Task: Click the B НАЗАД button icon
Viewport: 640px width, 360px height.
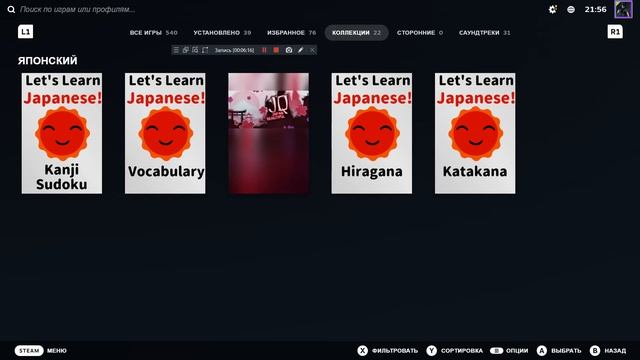Action: (x=595, y=350)
